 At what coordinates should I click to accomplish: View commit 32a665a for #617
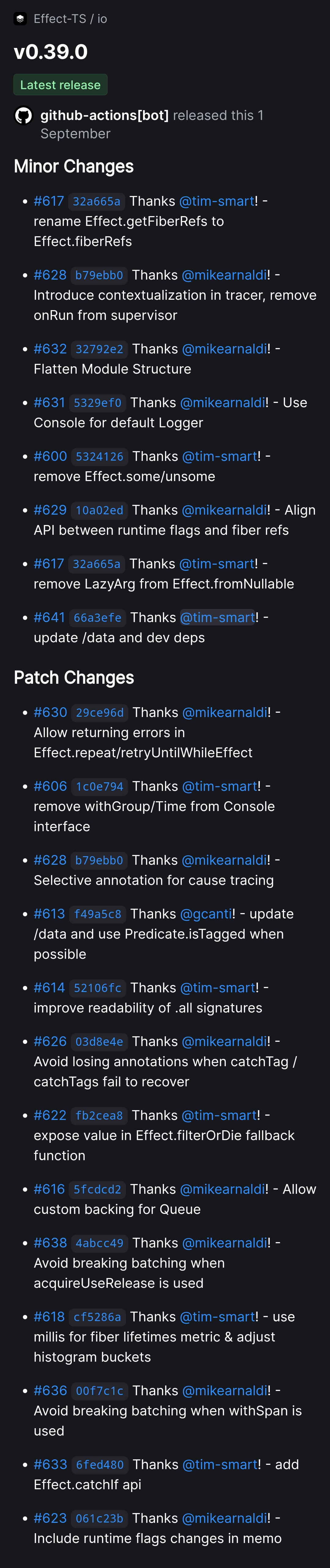[x=97, y=201]
